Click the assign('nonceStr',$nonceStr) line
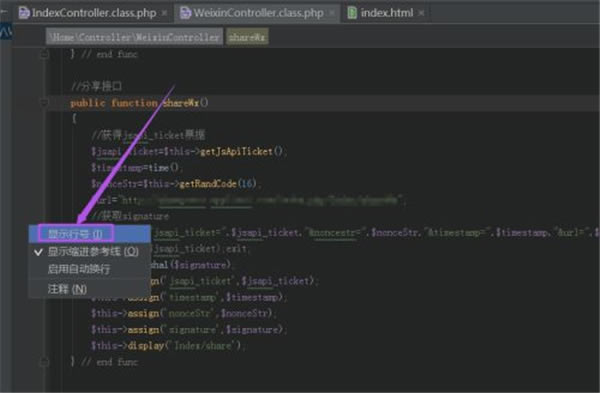 click(x=183, y=313)
